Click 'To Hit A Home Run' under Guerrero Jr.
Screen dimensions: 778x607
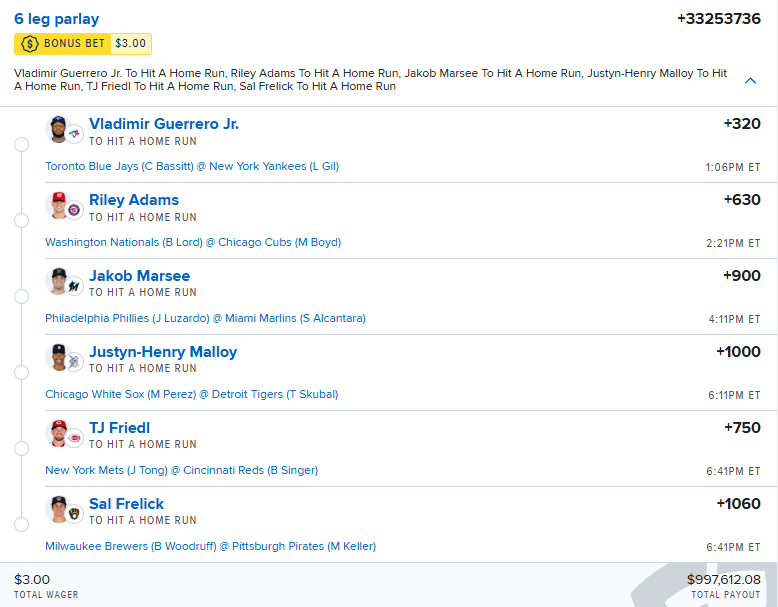[143, 141]
